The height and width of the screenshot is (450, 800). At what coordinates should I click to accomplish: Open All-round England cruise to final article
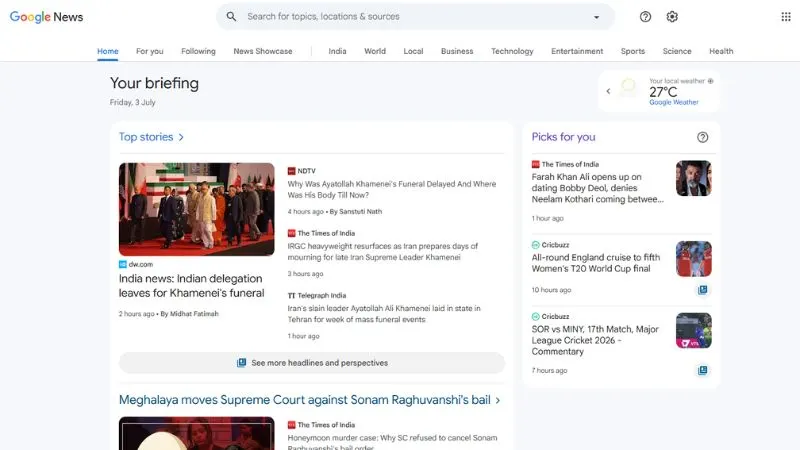tap(595, 263)
